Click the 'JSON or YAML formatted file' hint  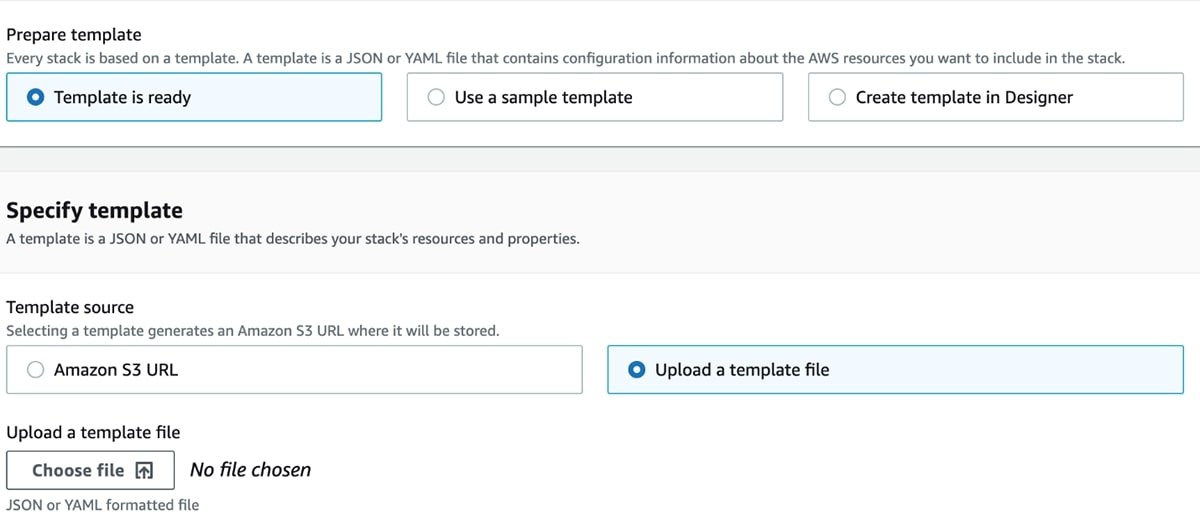pos(102,505)
